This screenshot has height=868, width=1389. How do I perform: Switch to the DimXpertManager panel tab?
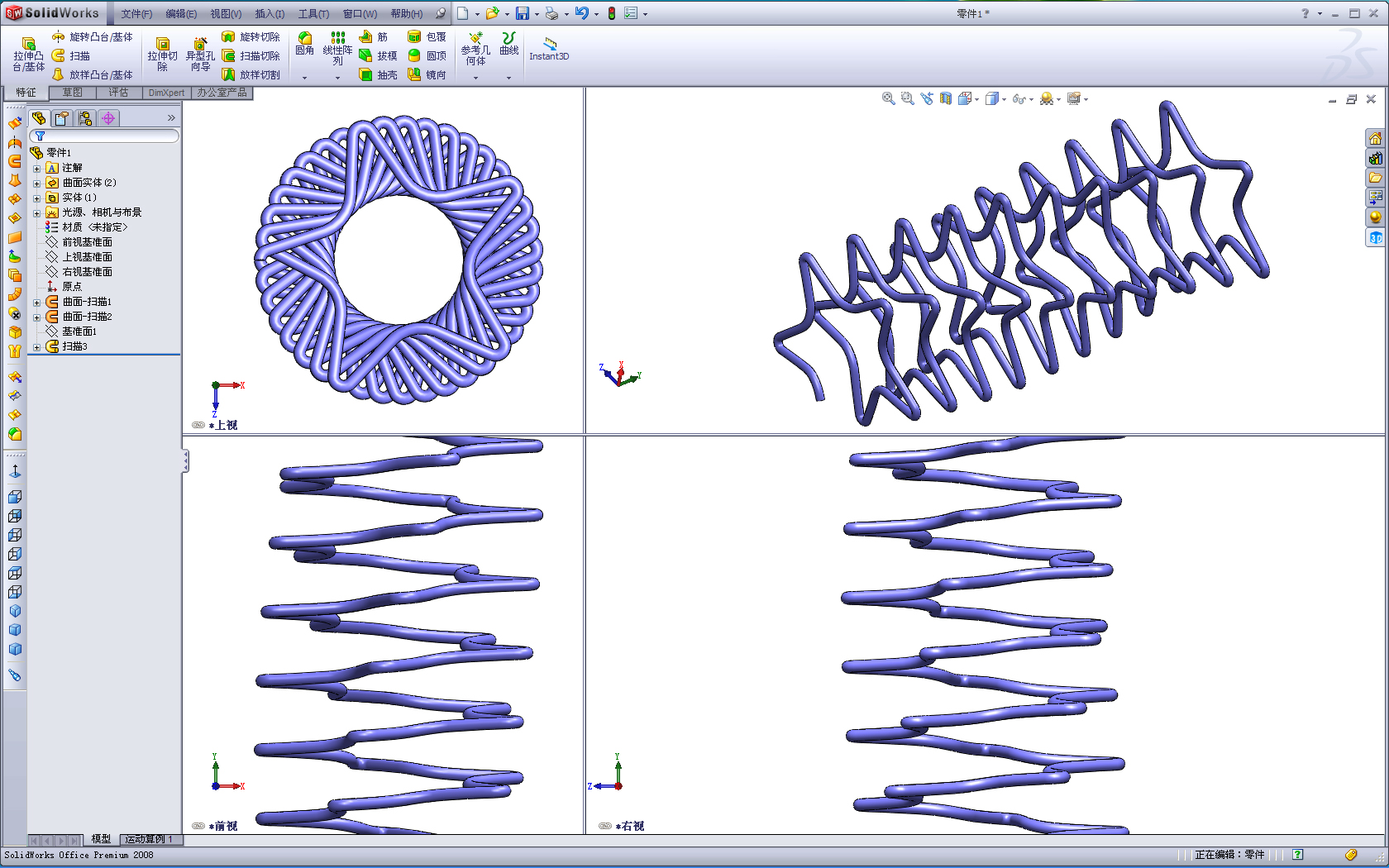[x=108, y=118]
